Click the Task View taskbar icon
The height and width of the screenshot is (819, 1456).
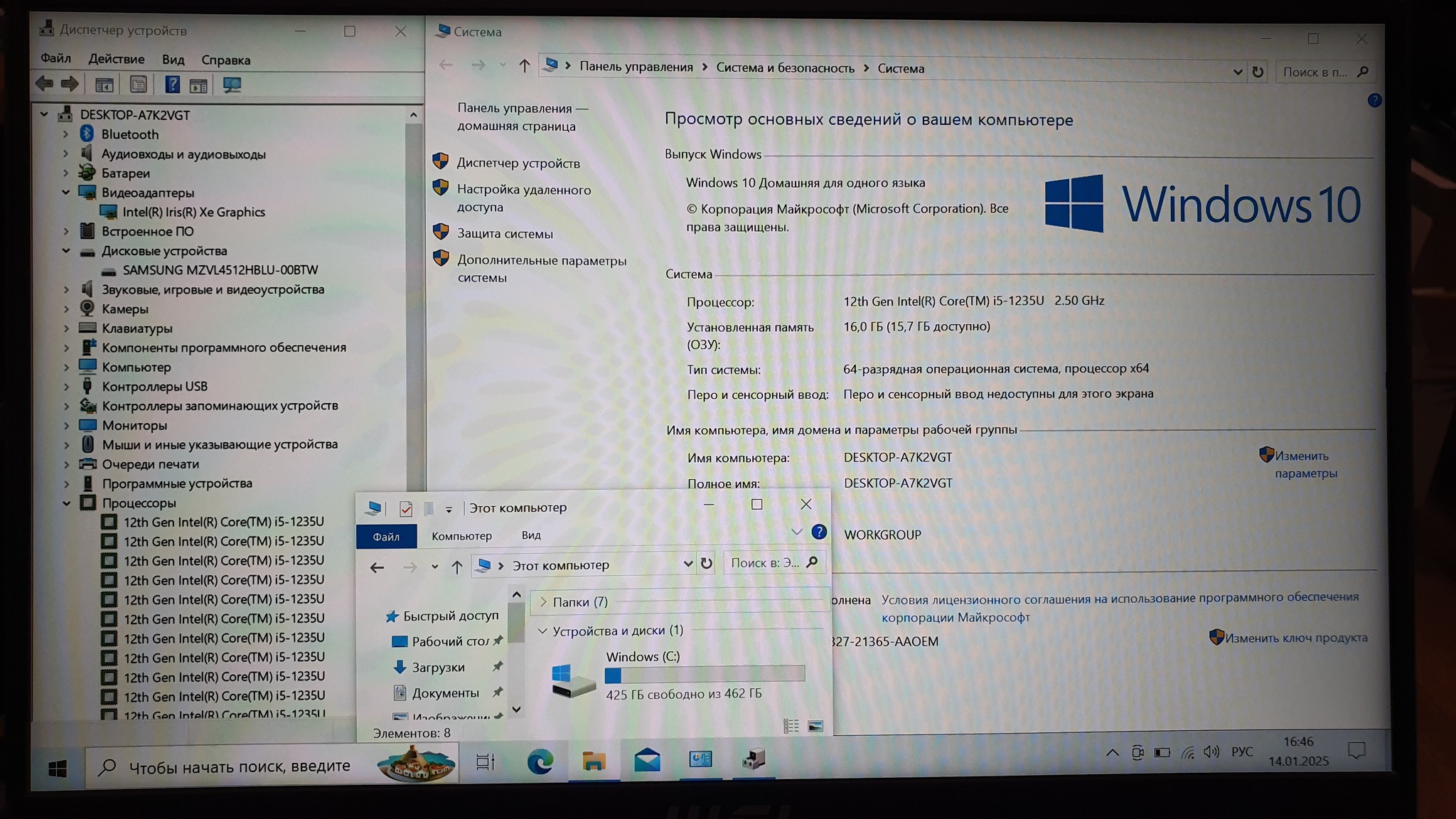[486, 762]
